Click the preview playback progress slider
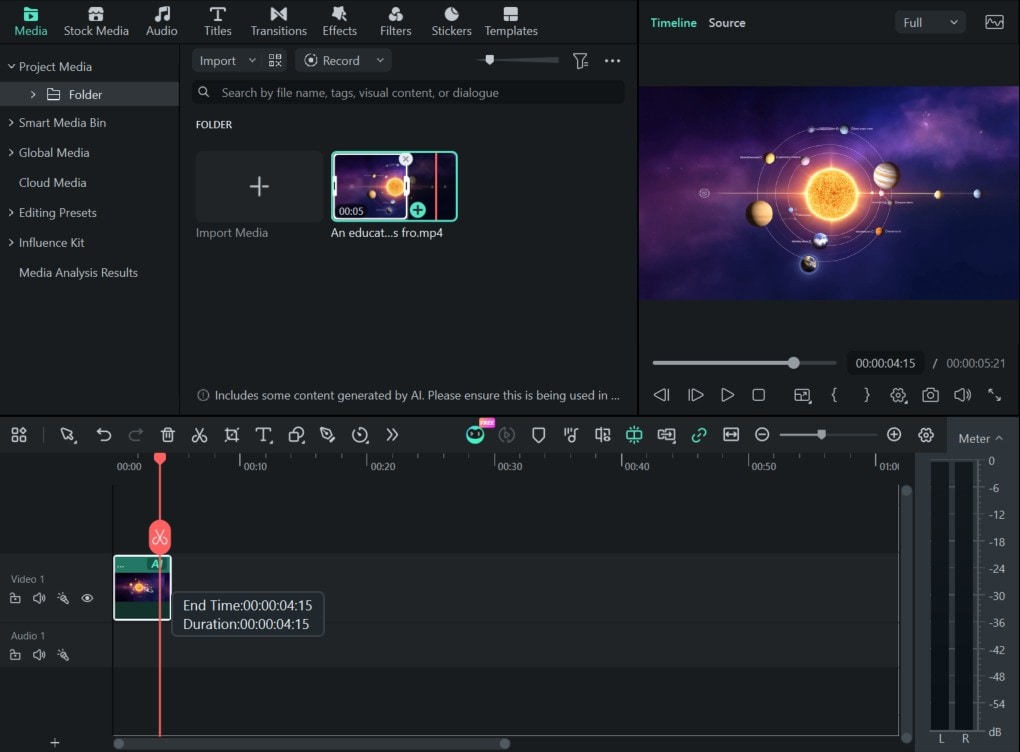Image resolution: width=1020 pixels, height=752 pixels. [x=744, y=363]
